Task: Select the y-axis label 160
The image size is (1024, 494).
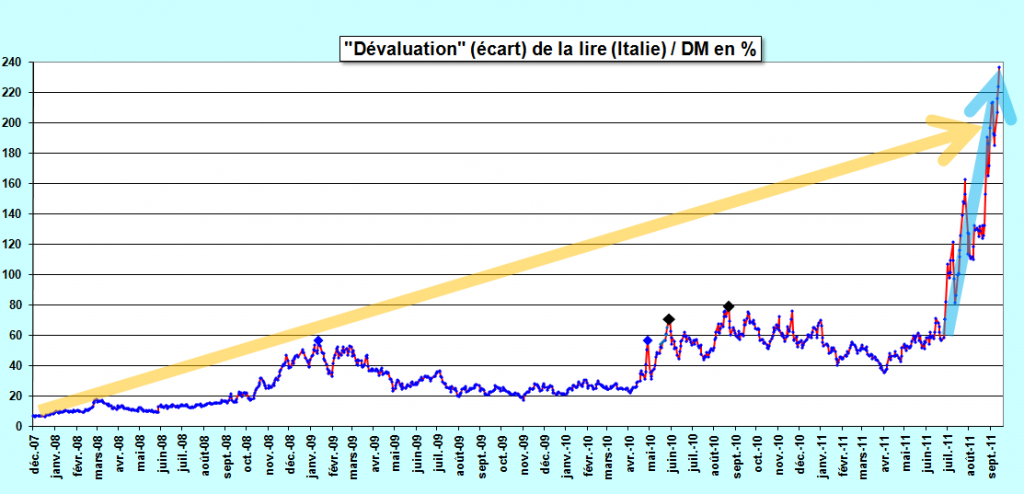Action: click(11, 184)
